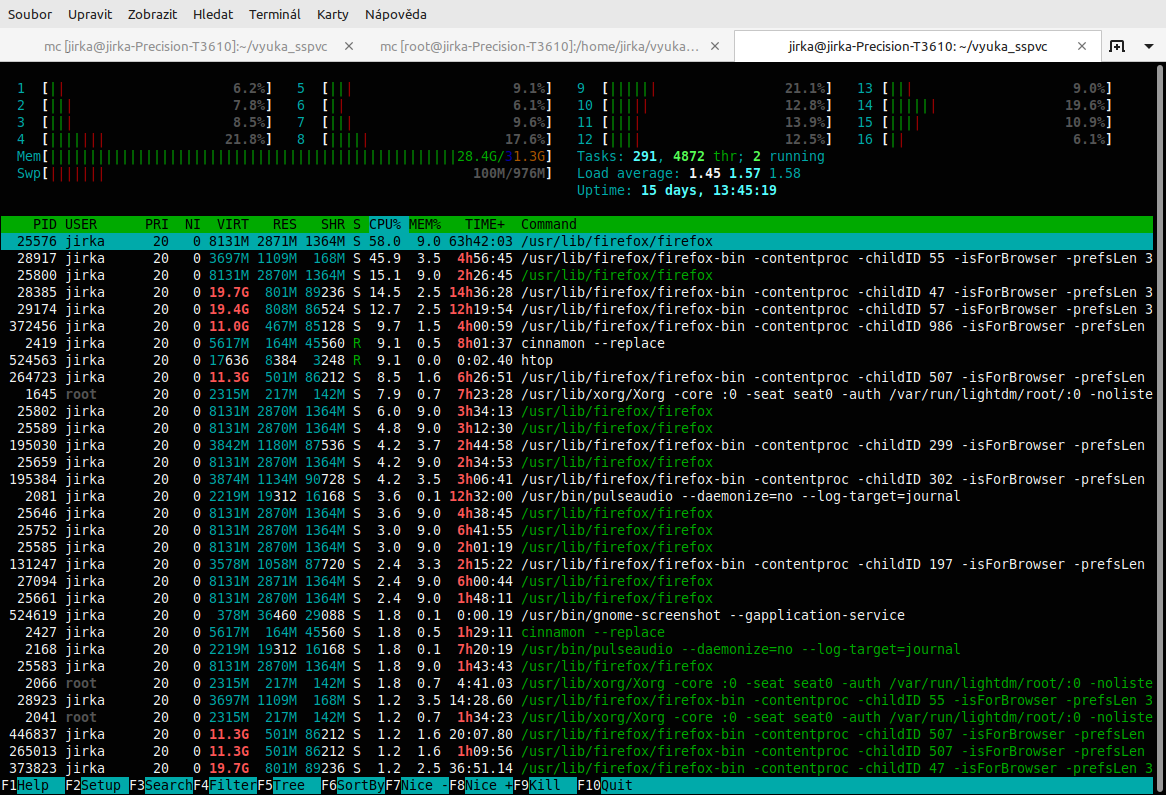Open the Nápověda menu
Image resolution: width=1166 pixels, height=795 pixels.
(x=395, y=15)
